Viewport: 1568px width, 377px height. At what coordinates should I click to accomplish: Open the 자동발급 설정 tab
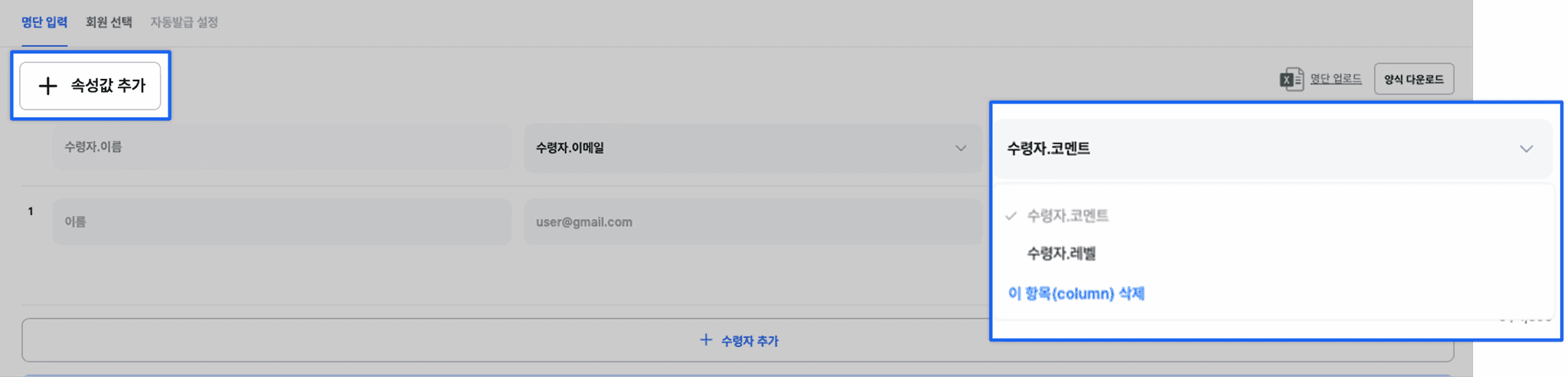184,22
